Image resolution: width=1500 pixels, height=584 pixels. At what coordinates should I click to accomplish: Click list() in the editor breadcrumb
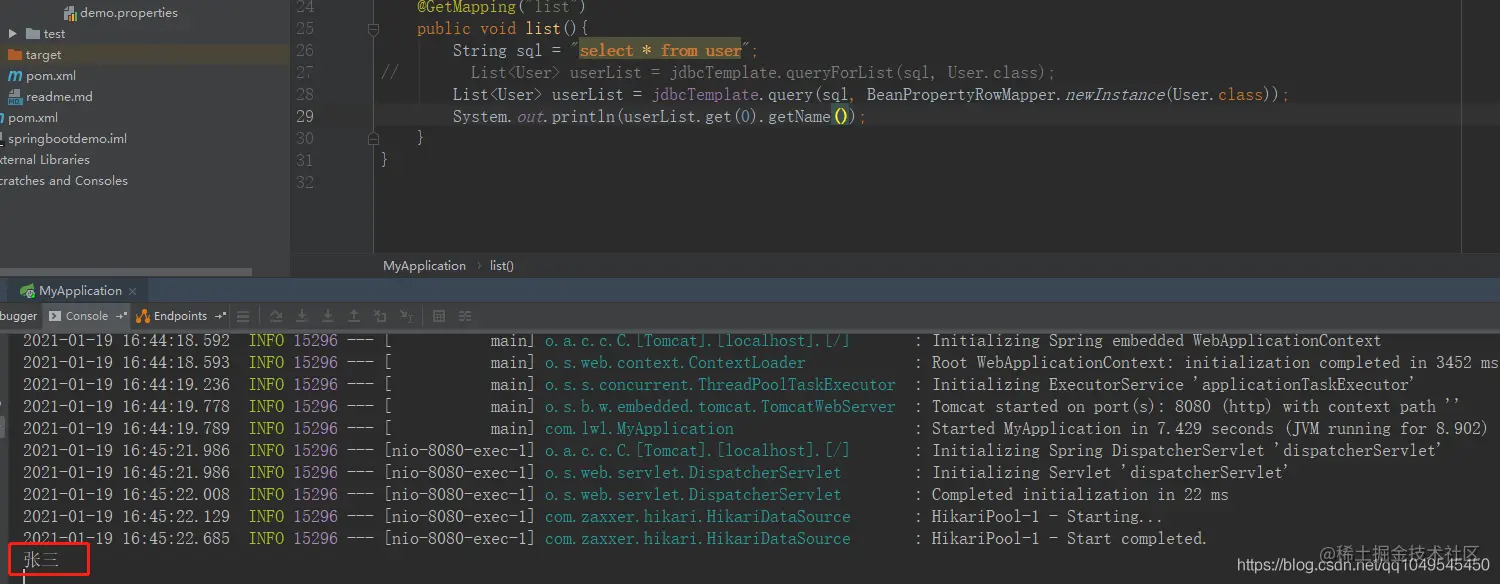click(502, 266)
